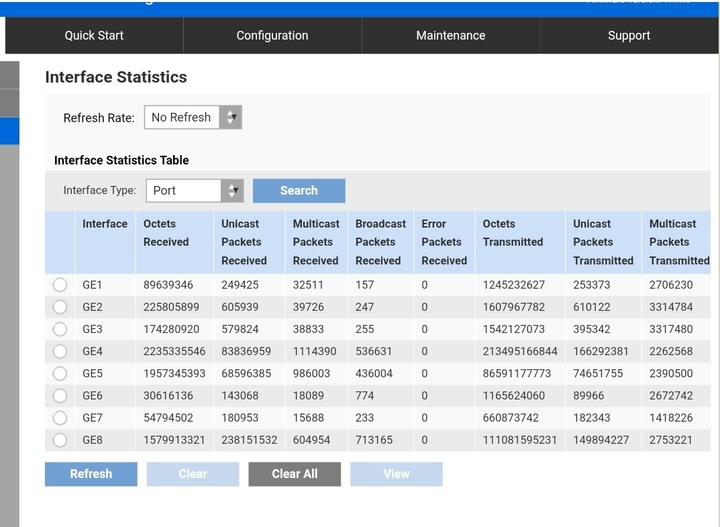Click multicast received value 32511
Screen dimensions: 720x527
308,285
